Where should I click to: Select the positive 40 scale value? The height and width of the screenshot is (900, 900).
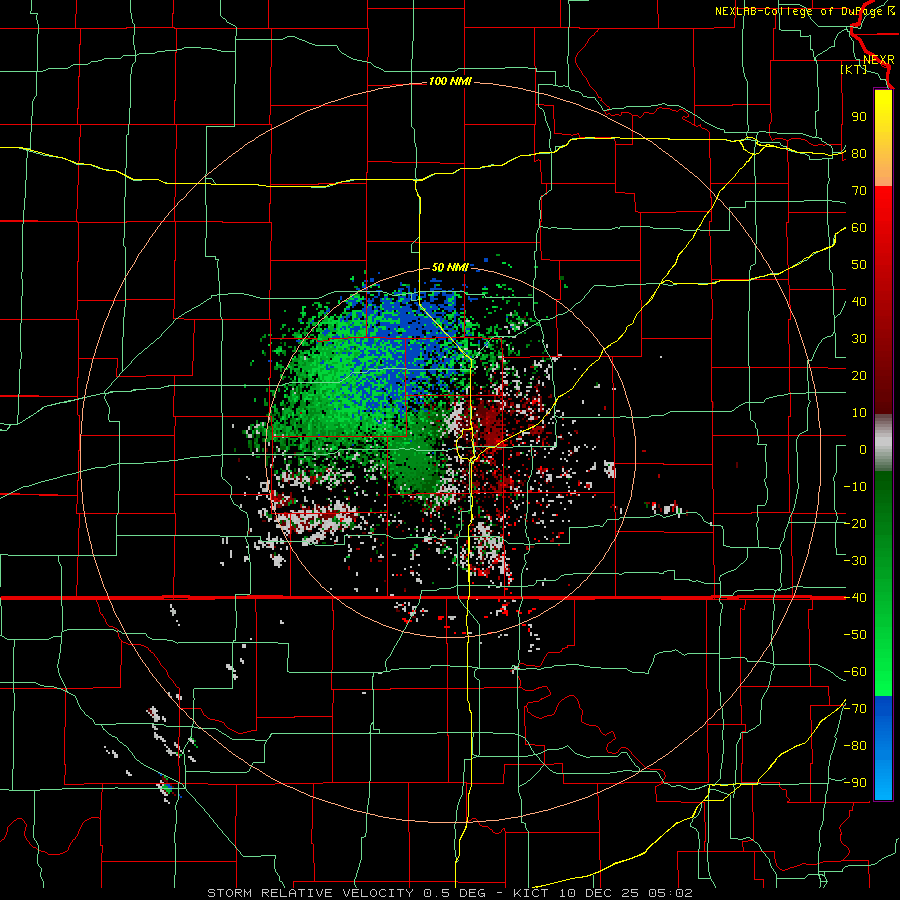coord(859,302)
